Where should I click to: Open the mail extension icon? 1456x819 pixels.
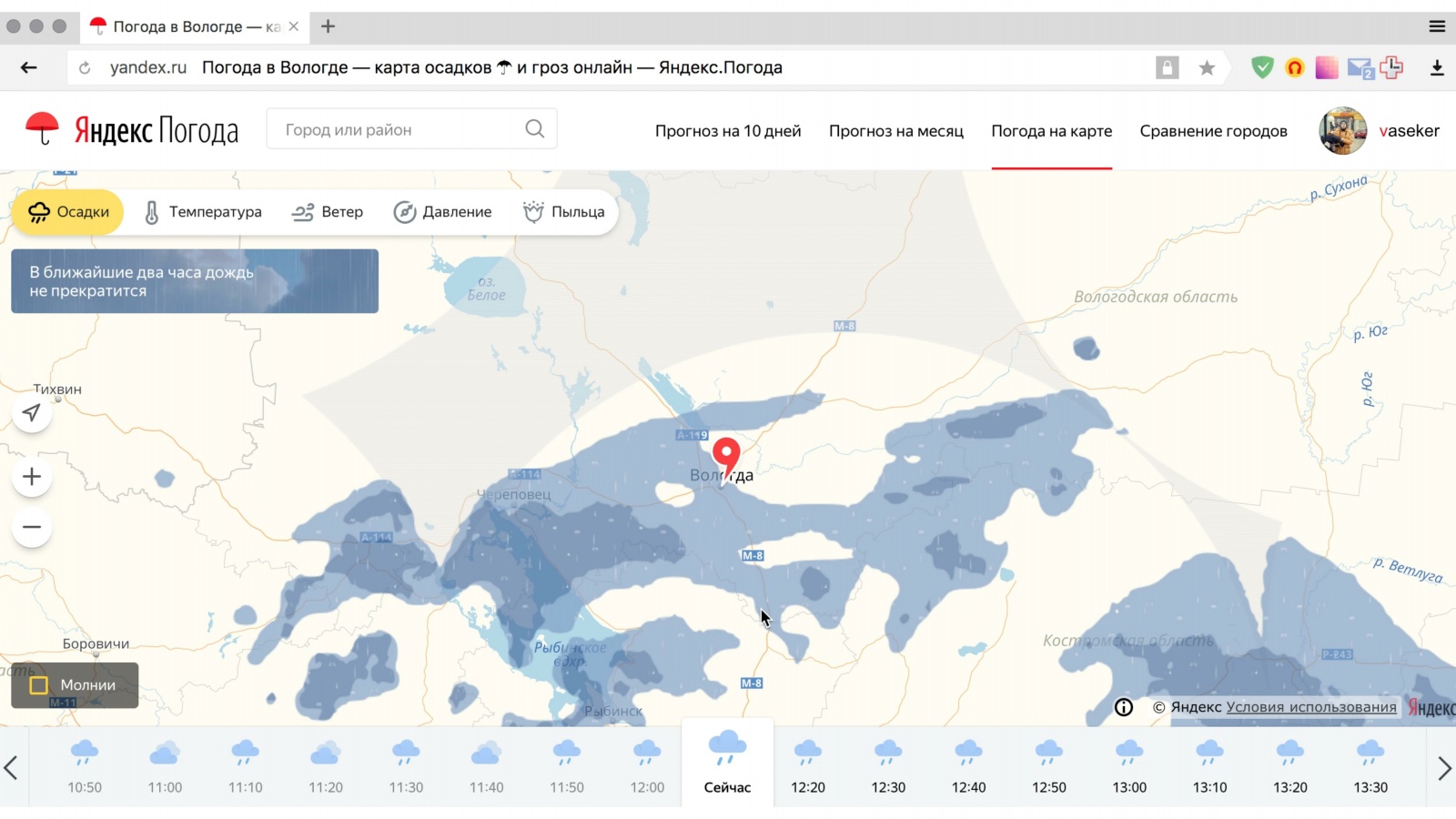[x=1360, y=68]
